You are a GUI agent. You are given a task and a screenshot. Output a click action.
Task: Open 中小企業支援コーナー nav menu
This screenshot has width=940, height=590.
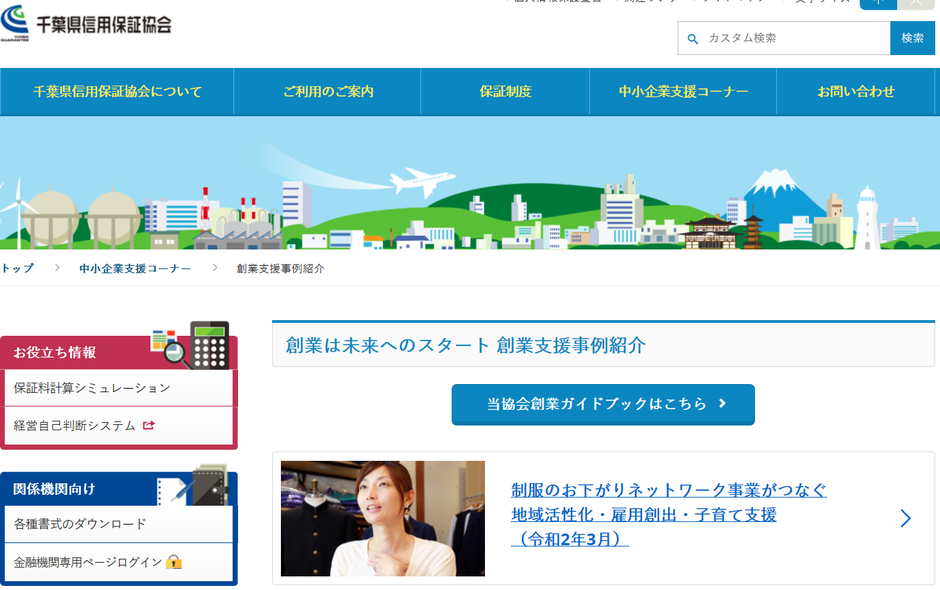[683, 92]
